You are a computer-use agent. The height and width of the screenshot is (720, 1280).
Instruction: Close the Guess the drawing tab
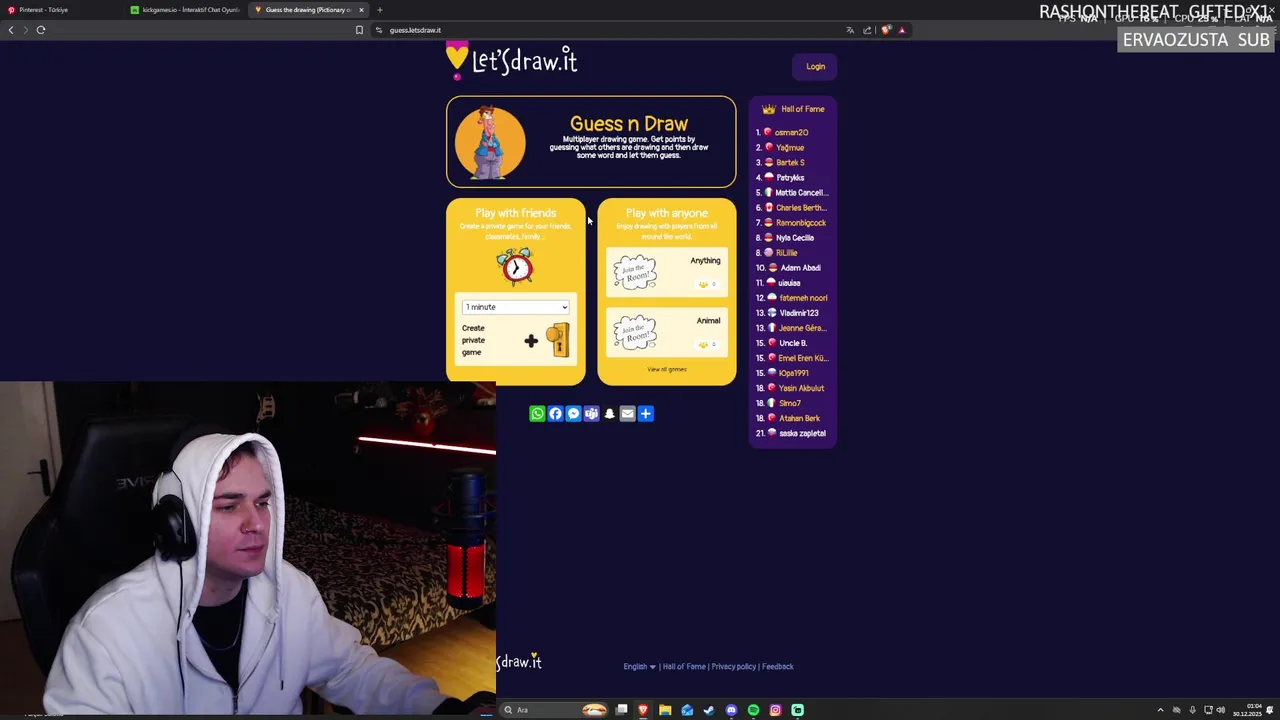tap(362, 10)
